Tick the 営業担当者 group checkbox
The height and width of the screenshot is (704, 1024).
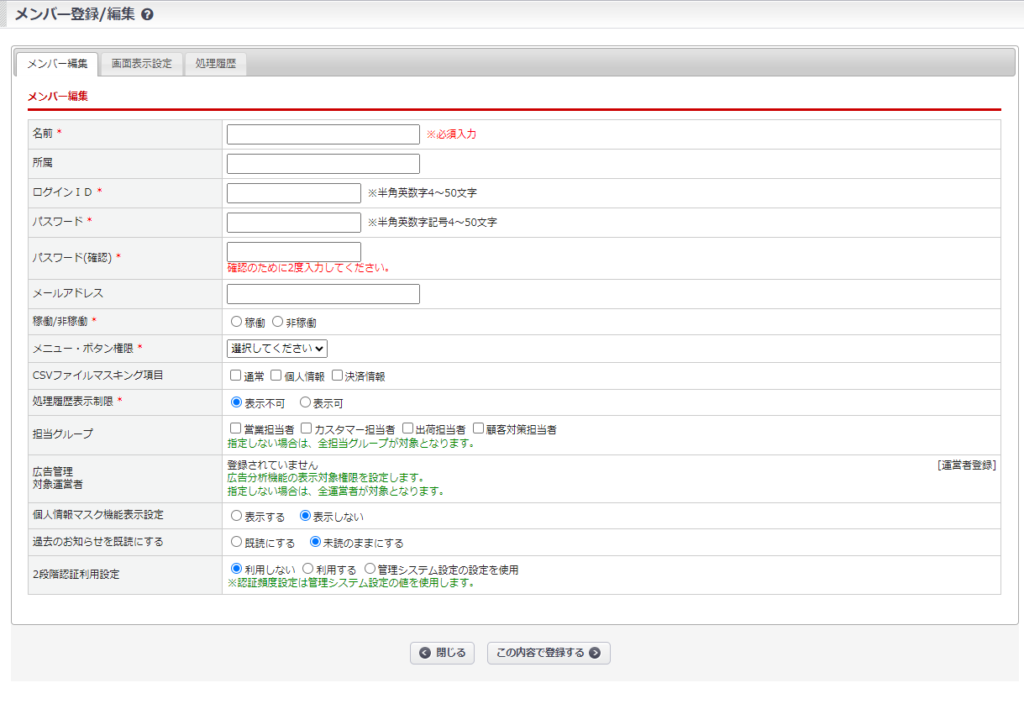(x=236, y=429)
